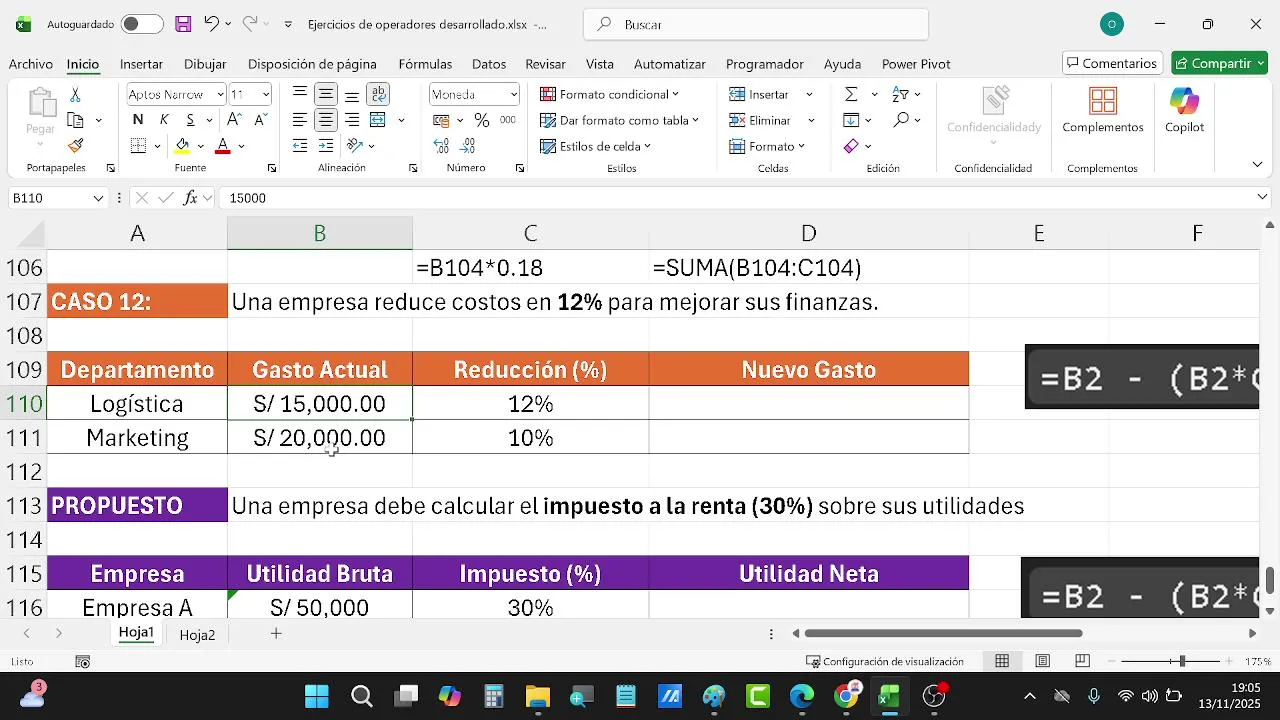Toggle center horizontal alignment
The image size is (1280, 720).
coord(326,120)
